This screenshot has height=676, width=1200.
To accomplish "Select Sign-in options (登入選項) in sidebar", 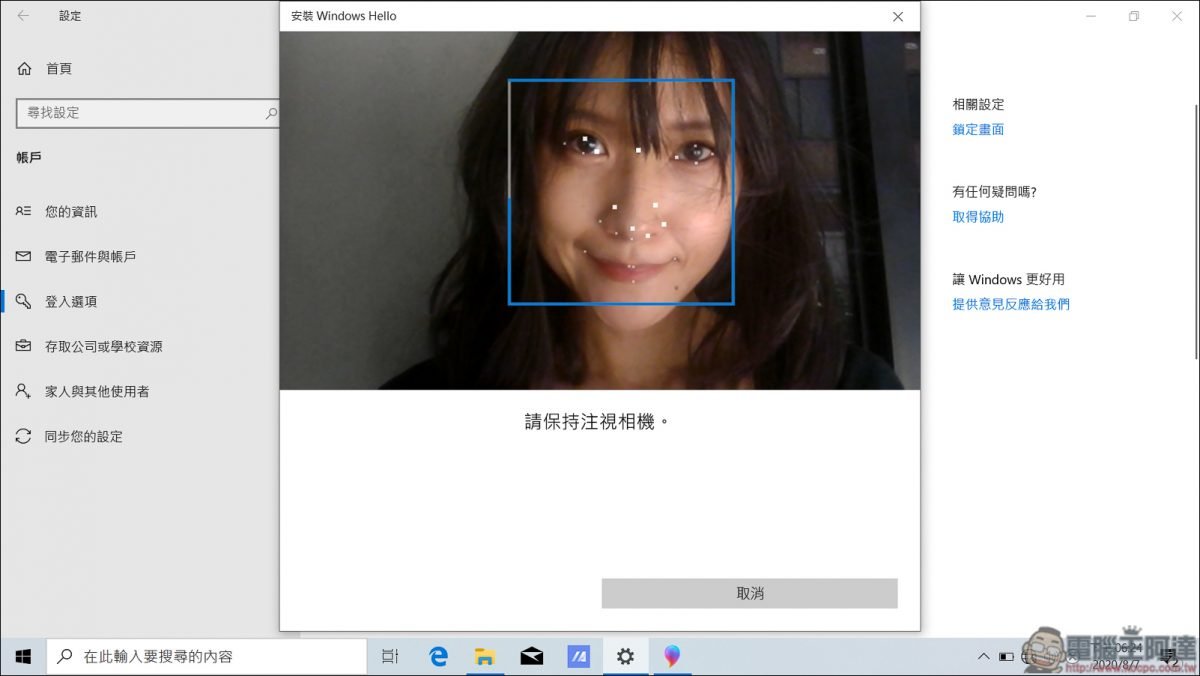I will click(71, 302).
